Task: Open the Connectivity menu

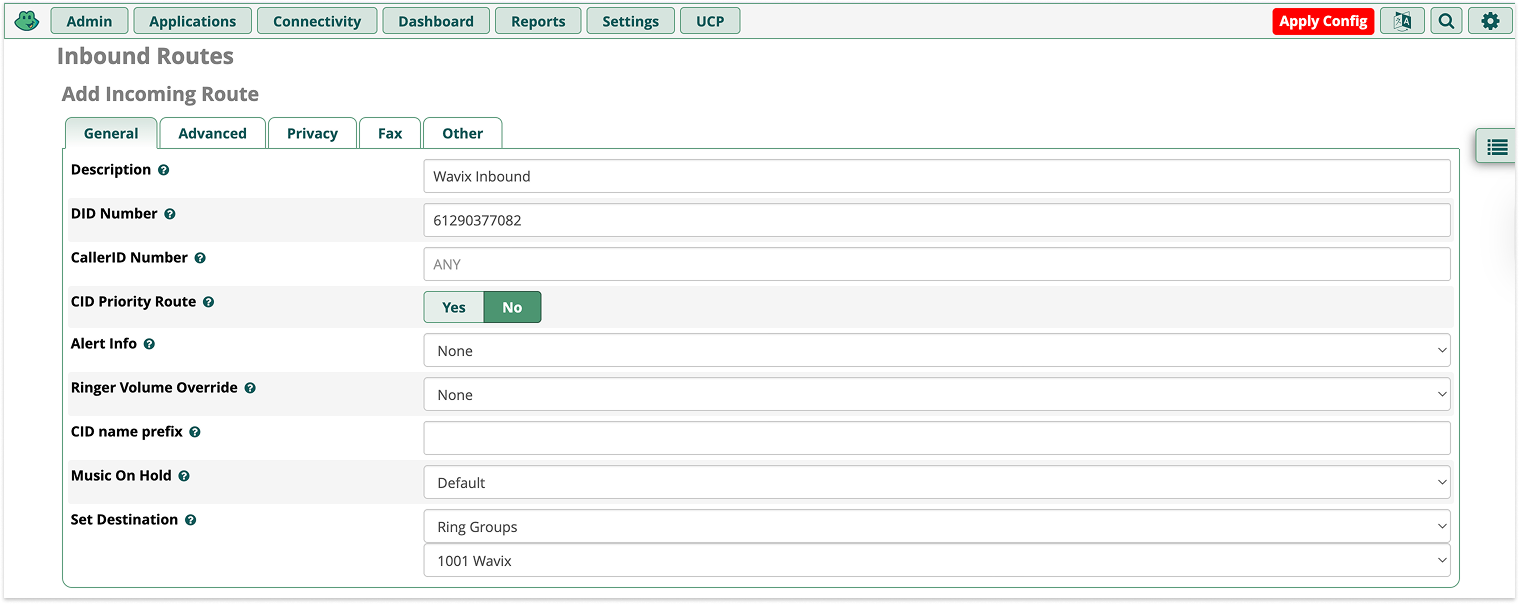Action: 317,20
